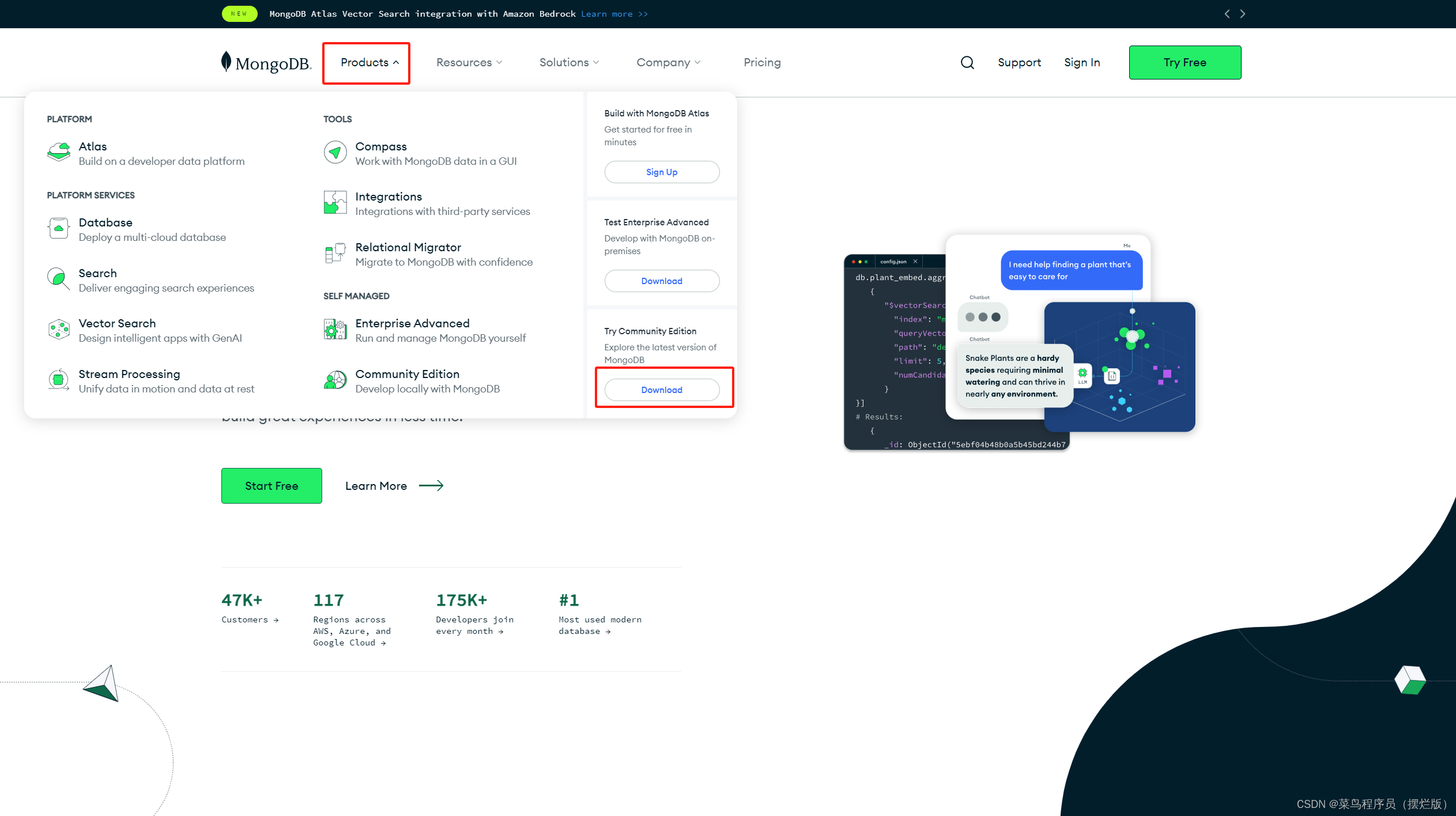Expand the Solutions dropdown
This screenshot has width=1456, height=816.
[568, 62]
